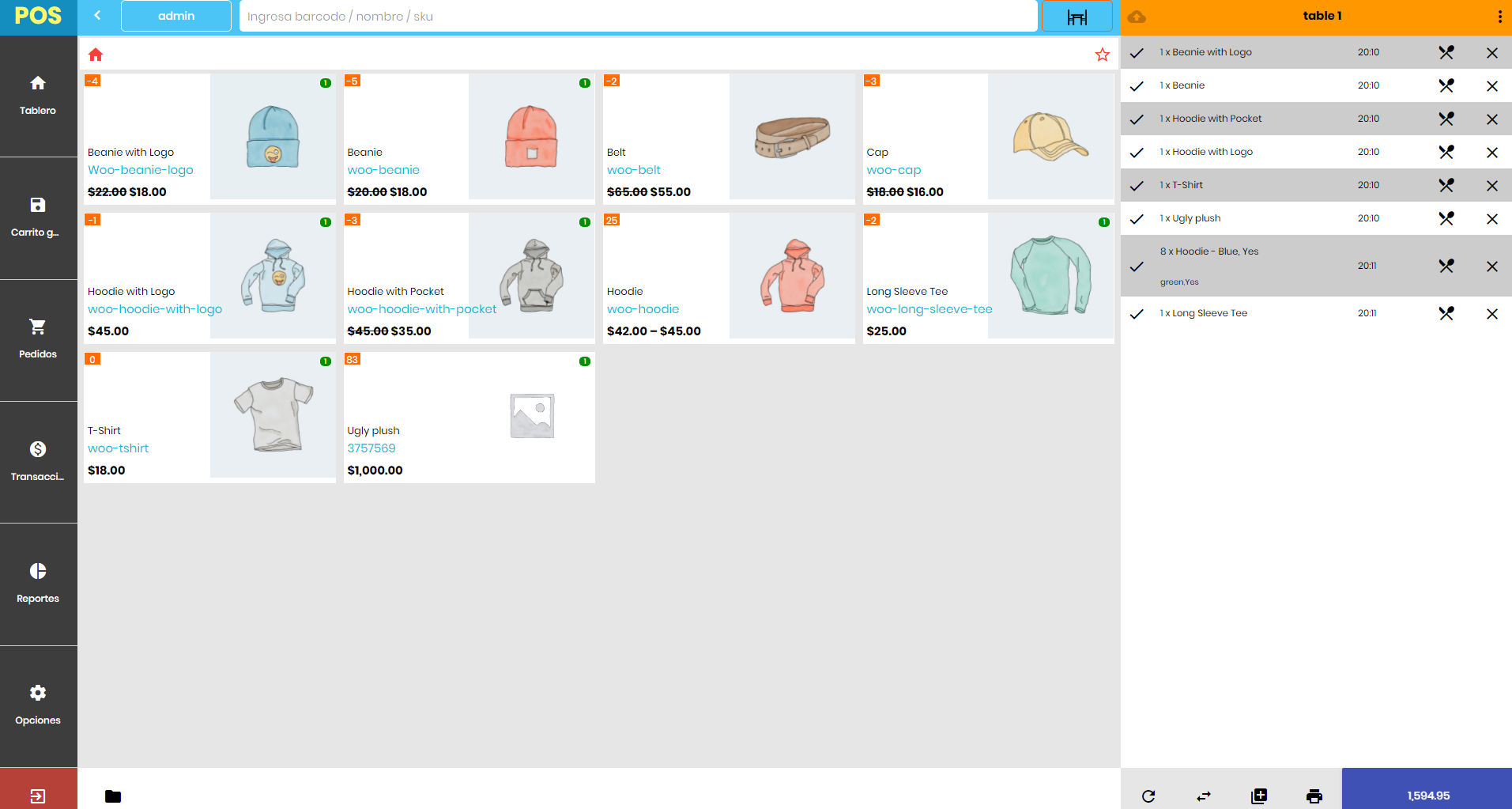
Task: Remove T-Shirt from cart
Action: [x=1492, y=186]
